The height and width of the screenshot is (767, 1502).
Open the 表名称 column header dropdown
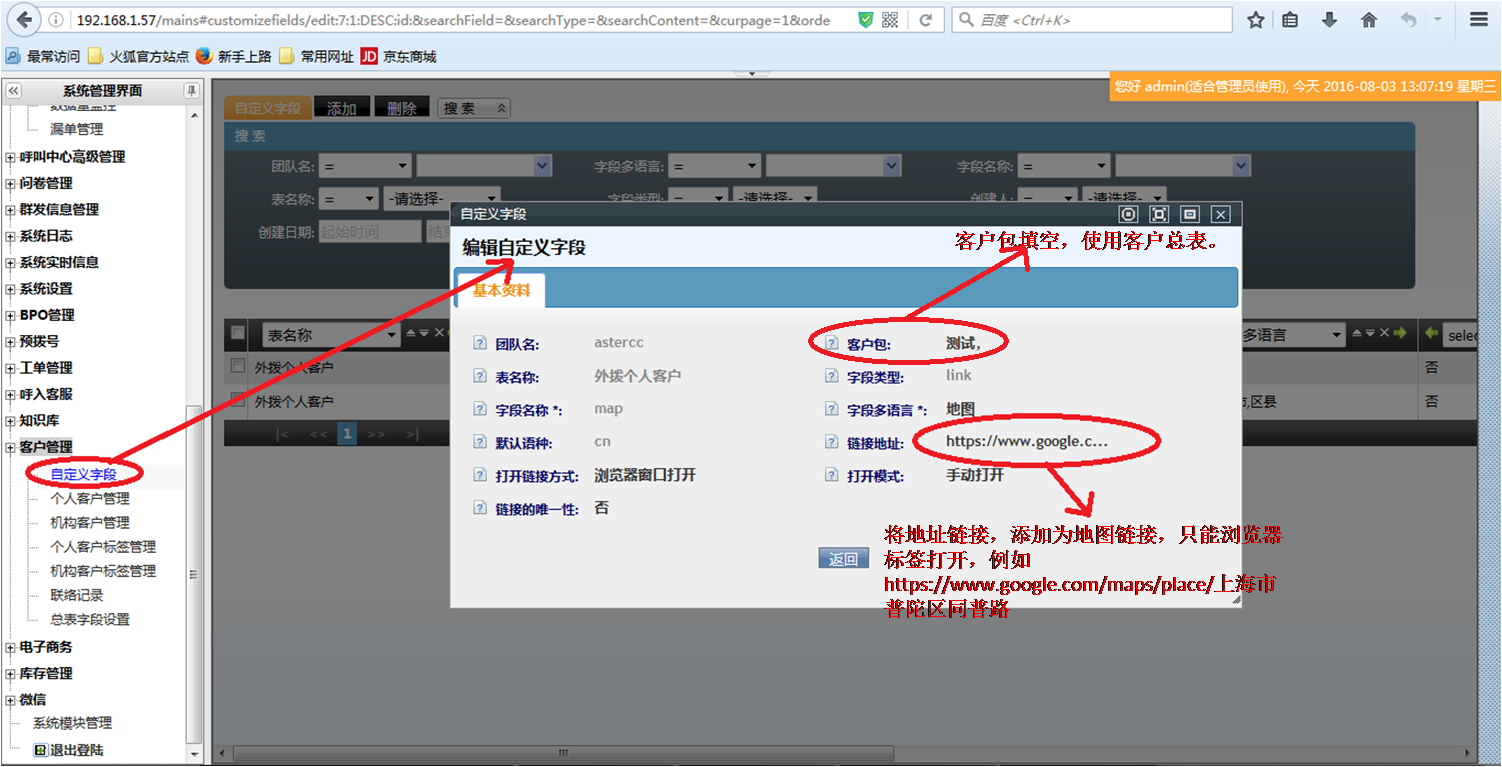coord(392,335)
